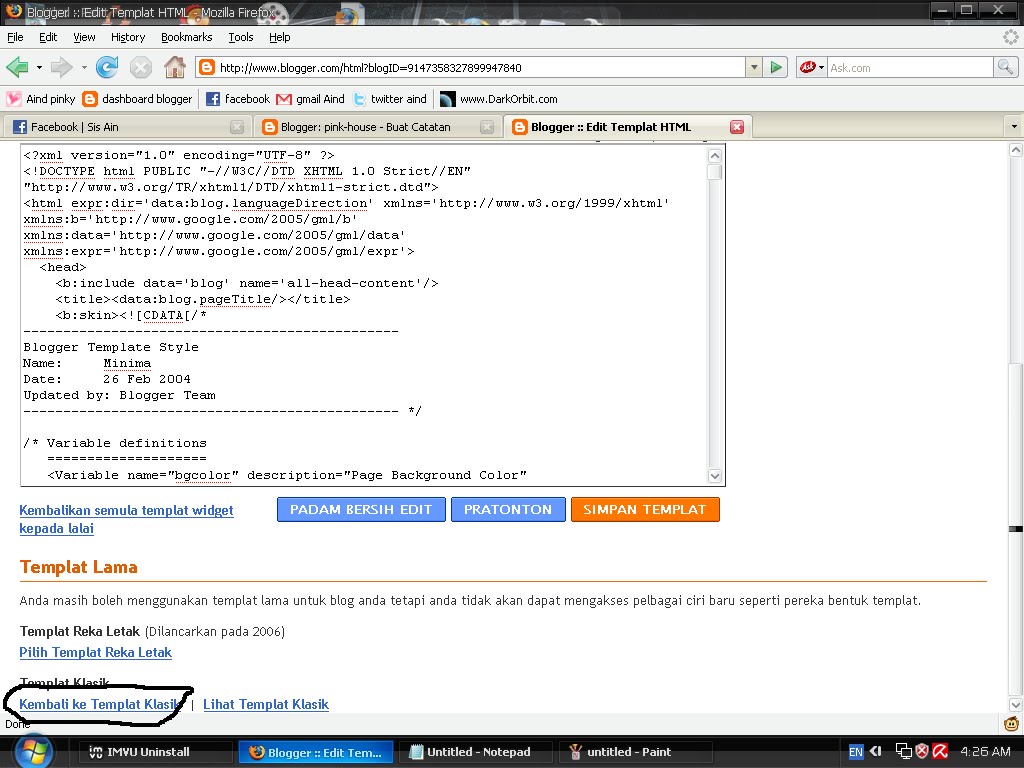This screenshot has height=768, width=1024.
Task: Click the PRATONTON preview button
Action: 508,509
